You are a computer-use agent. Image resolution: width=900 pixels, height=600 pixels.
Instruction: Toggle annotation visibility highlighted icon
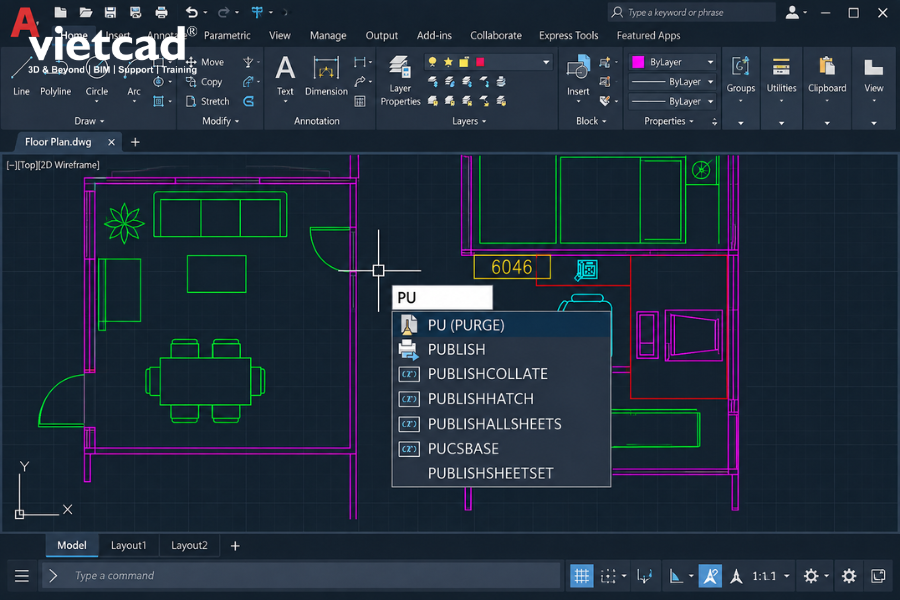[x=710, y=575]
